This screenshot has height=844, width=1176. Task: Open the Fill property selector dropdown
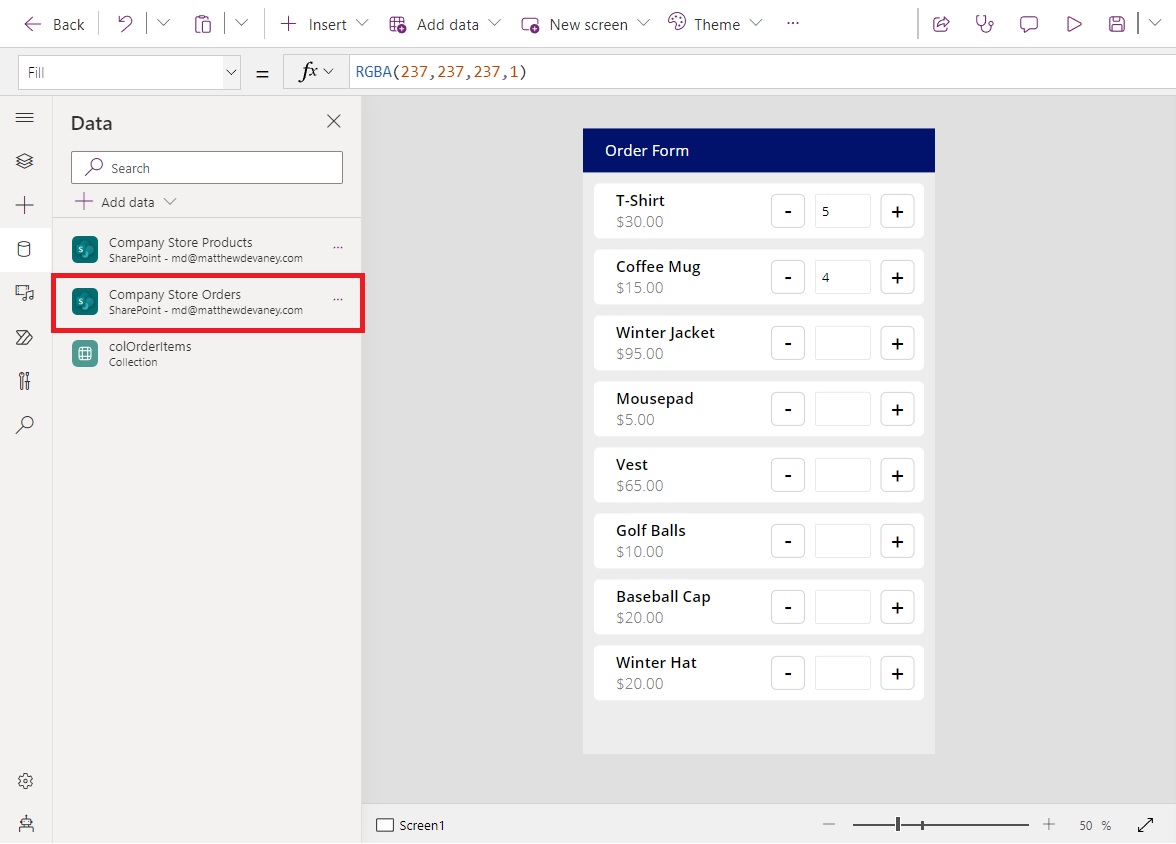tap(231, 71)
